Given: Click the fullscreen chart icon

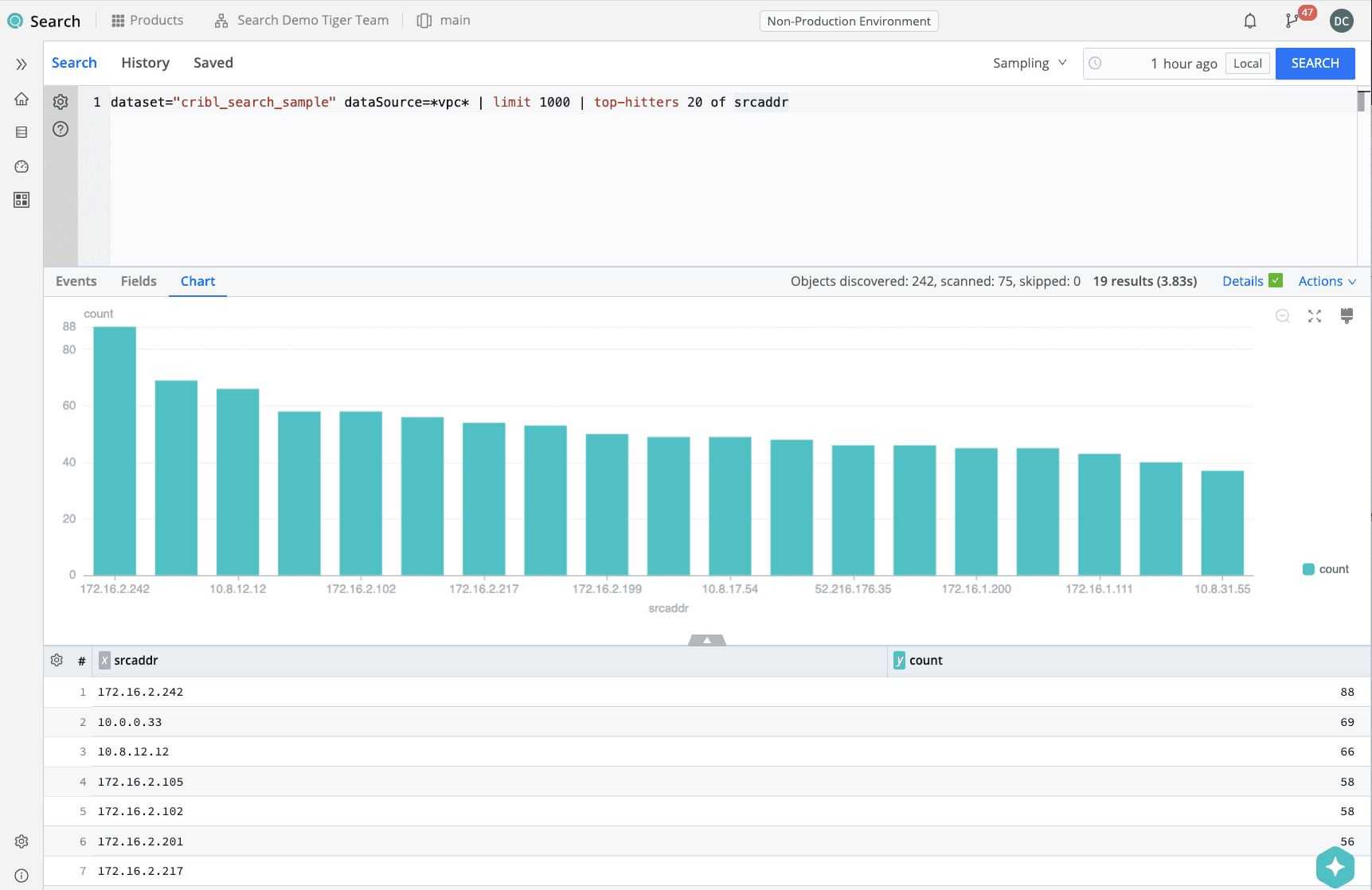Looking at the screenshot, I should point(1315,316).
